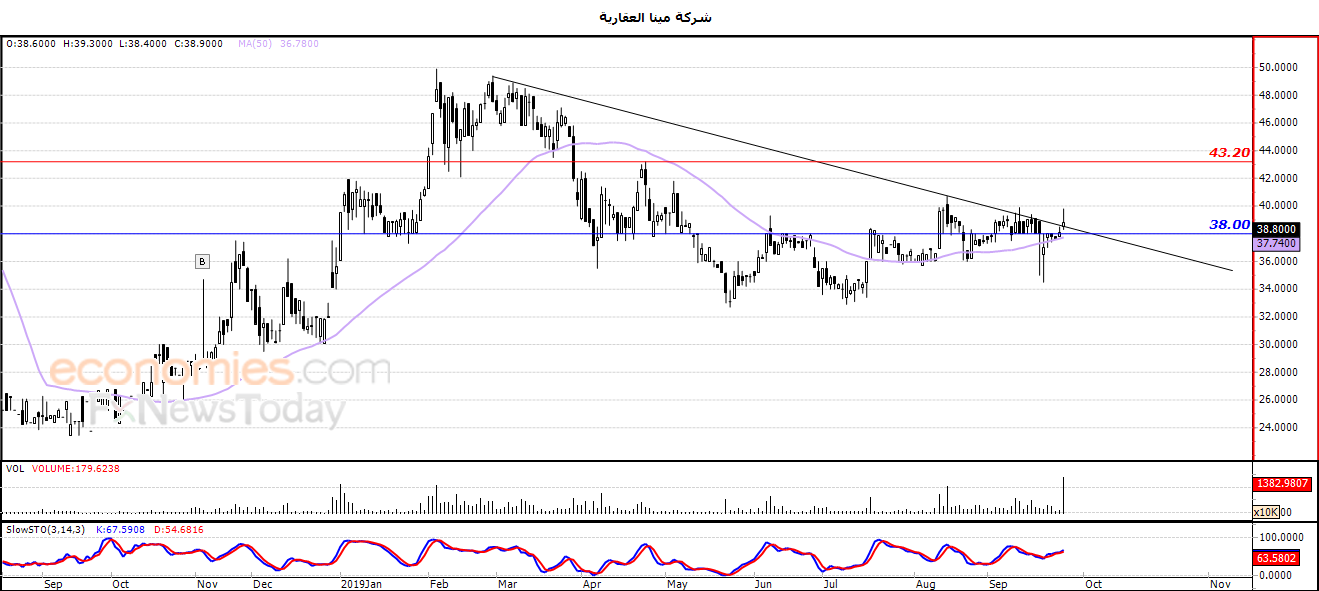1319x591 pixels.
Task: Click the Feb date axis label
Action: click(x=439, y=583)
